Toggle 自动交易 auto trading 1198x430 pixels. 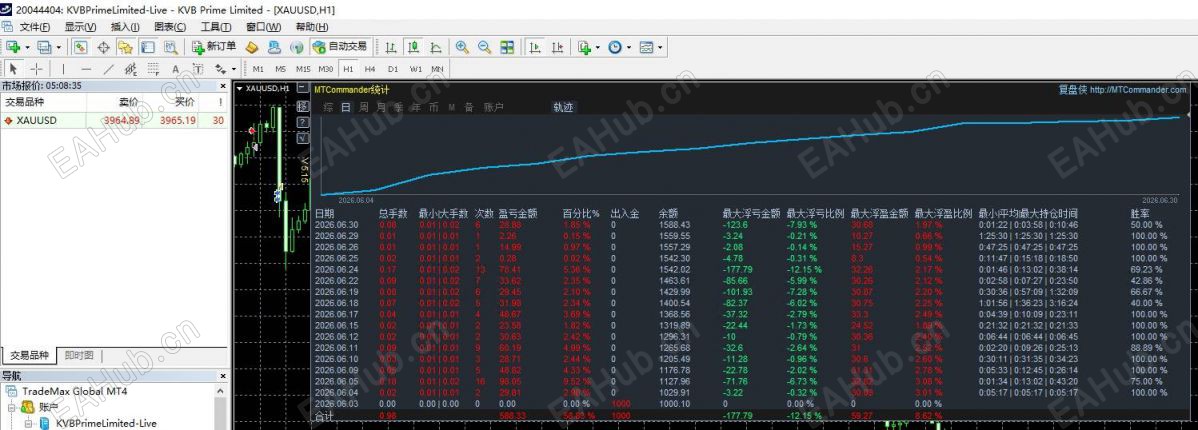point(340,47)
